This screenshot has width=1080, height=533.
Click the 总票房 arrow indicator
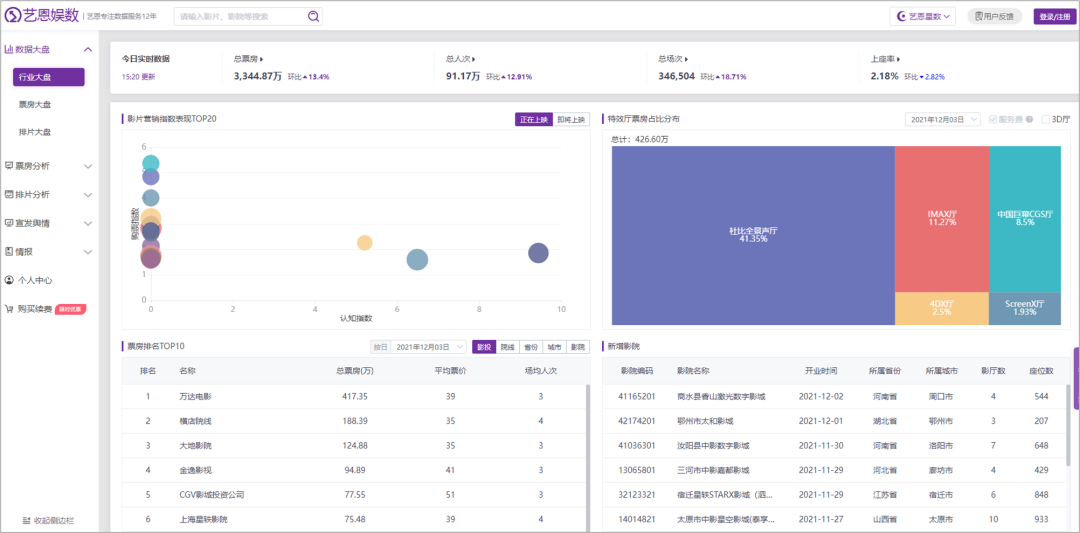pyautogui.click(x=264, y=59)
